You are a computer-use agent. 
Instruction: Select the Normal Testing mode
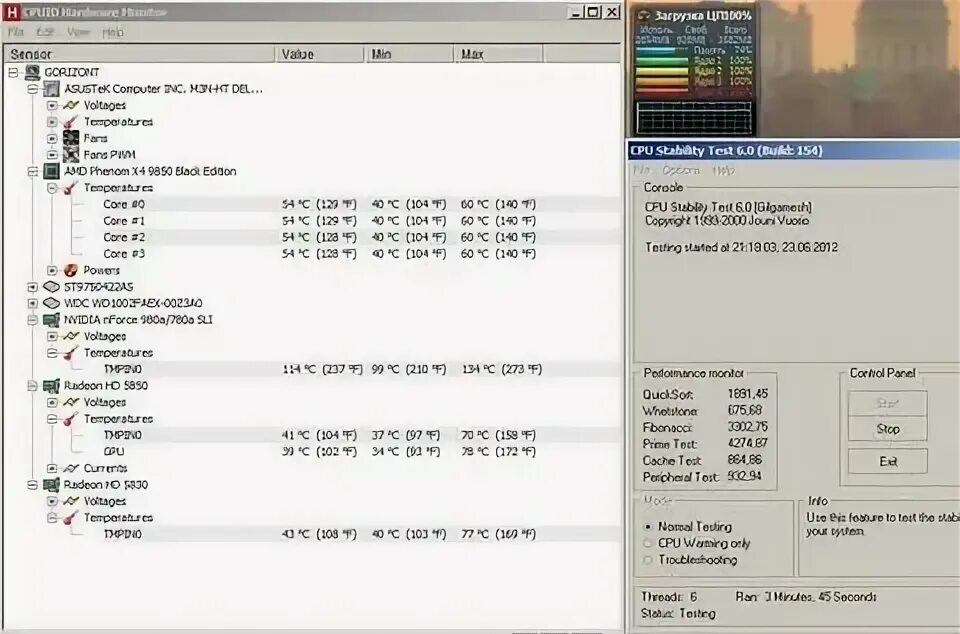[648, 526]
